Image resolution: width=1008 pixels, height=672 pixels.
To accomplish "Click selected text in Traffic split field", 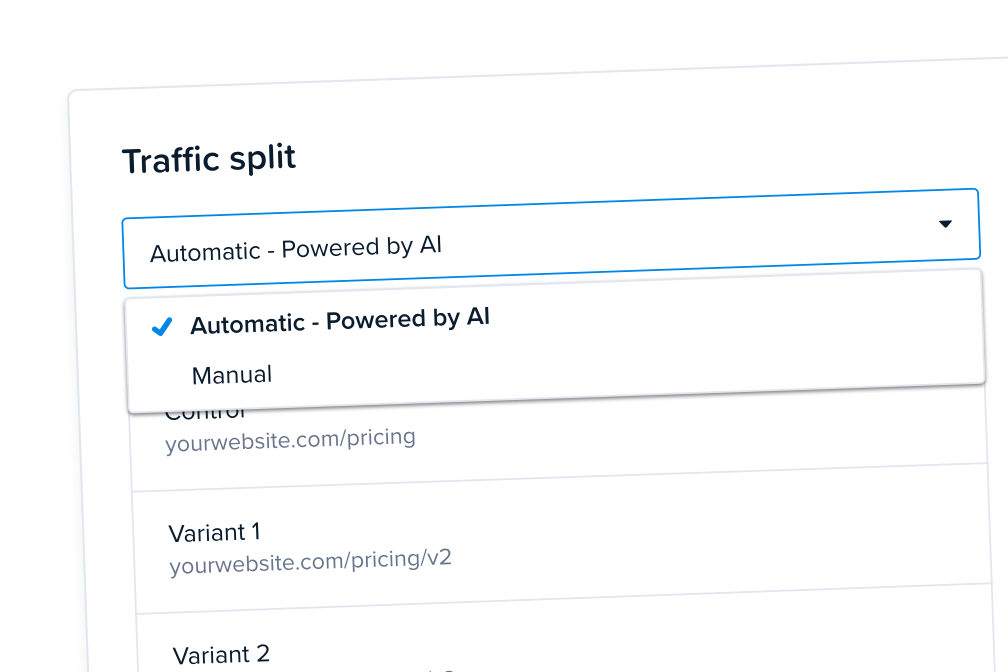I will coord(296,249).
